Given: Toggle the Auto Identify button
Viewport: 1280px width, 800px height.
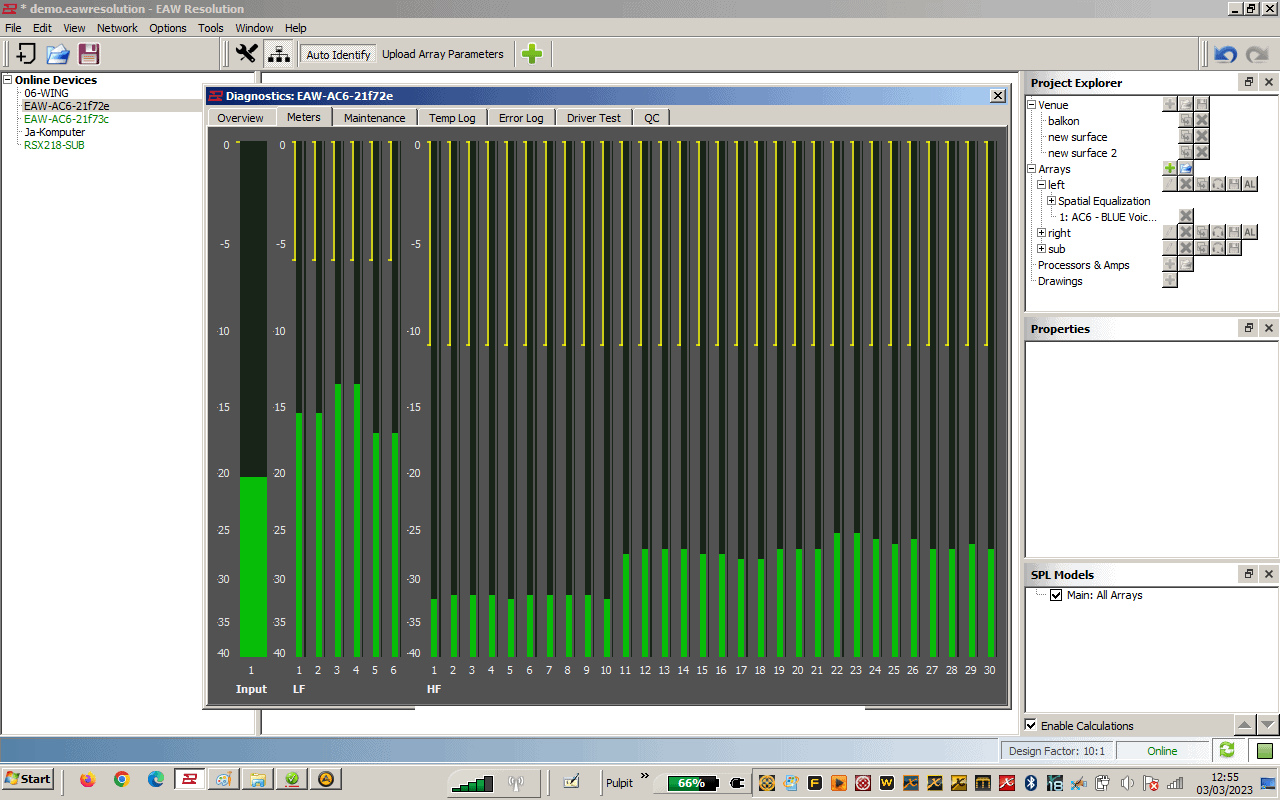Looking at the screenshot, I should coord(338,55).
